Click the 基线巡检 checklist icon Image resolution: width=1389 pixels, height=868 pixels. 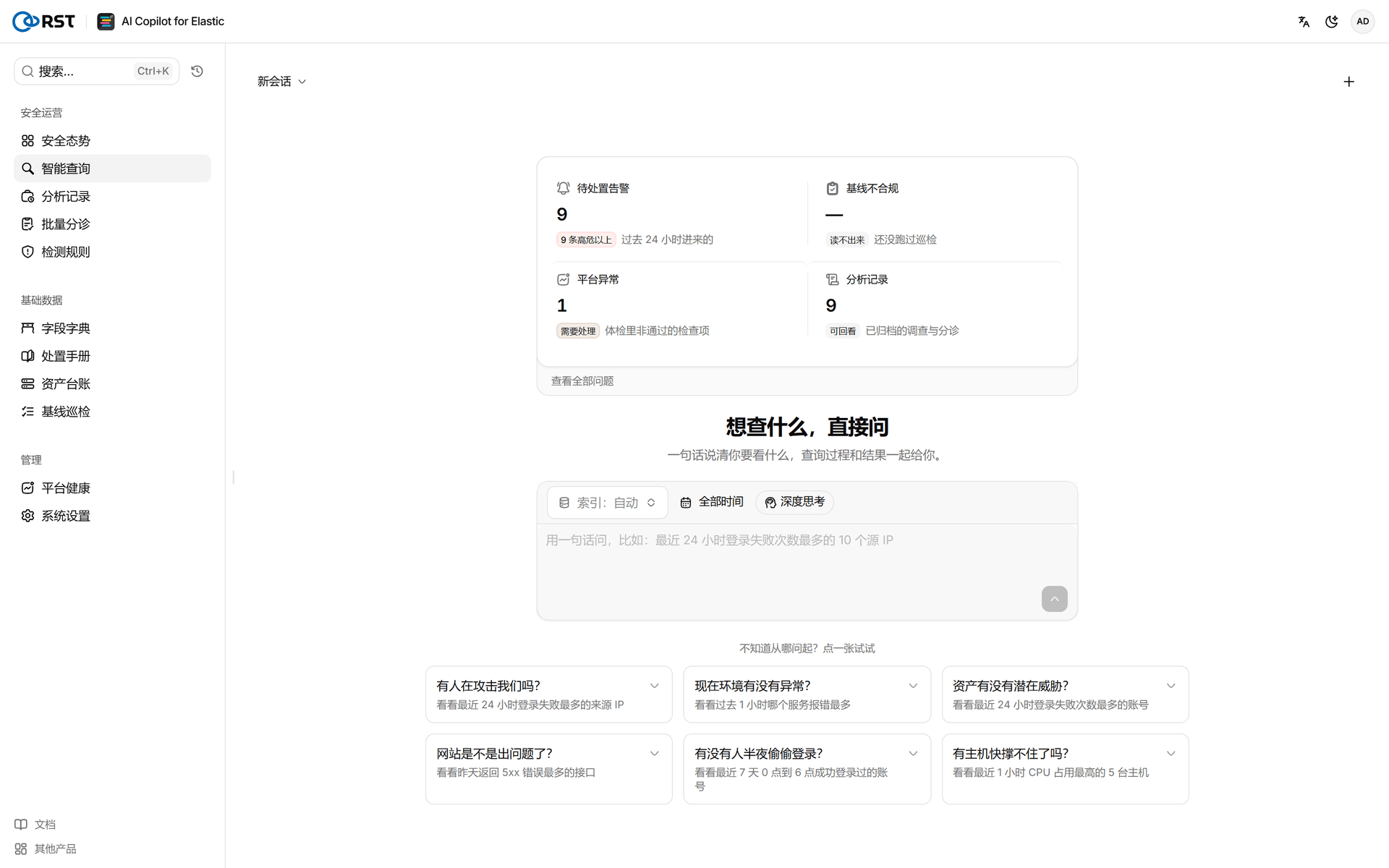(x=27, y=412)
